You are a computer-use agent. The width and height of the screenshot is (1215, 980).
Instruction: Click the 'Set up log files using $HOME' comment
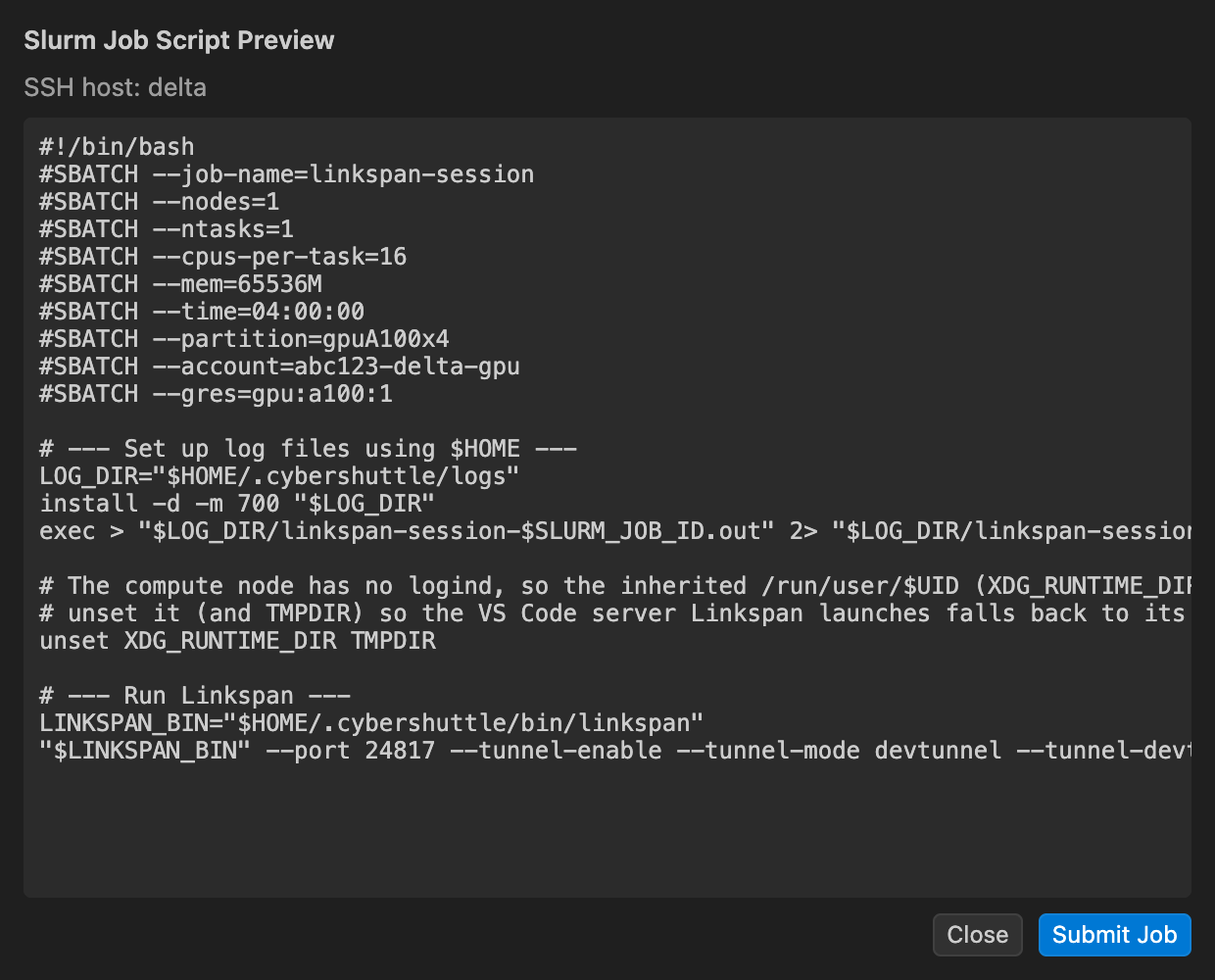pyautogui.click(x=308, y=449)
